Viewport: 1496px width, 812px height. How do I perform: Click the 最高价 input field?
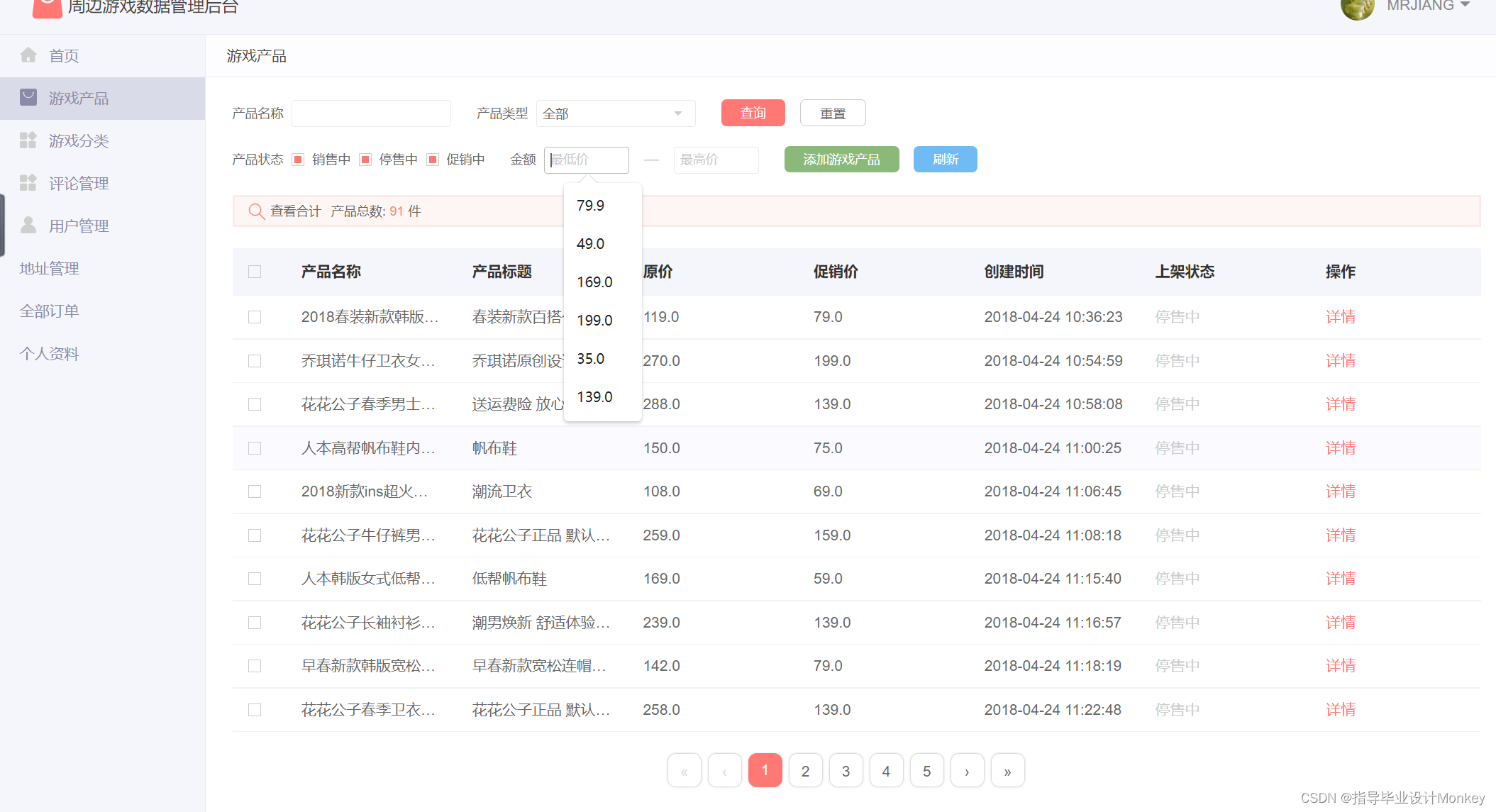pyautogui.click(x=716, y=160)
